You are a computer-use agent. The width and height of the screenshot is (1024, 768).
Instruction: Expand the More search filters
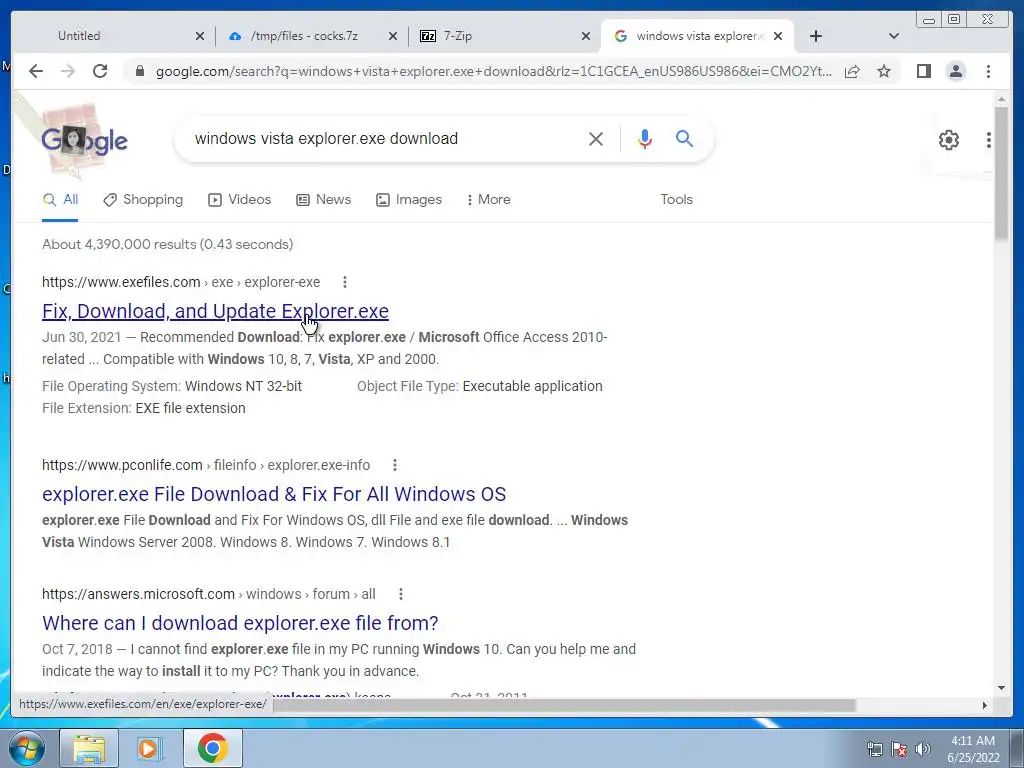[x=488, y=199]
